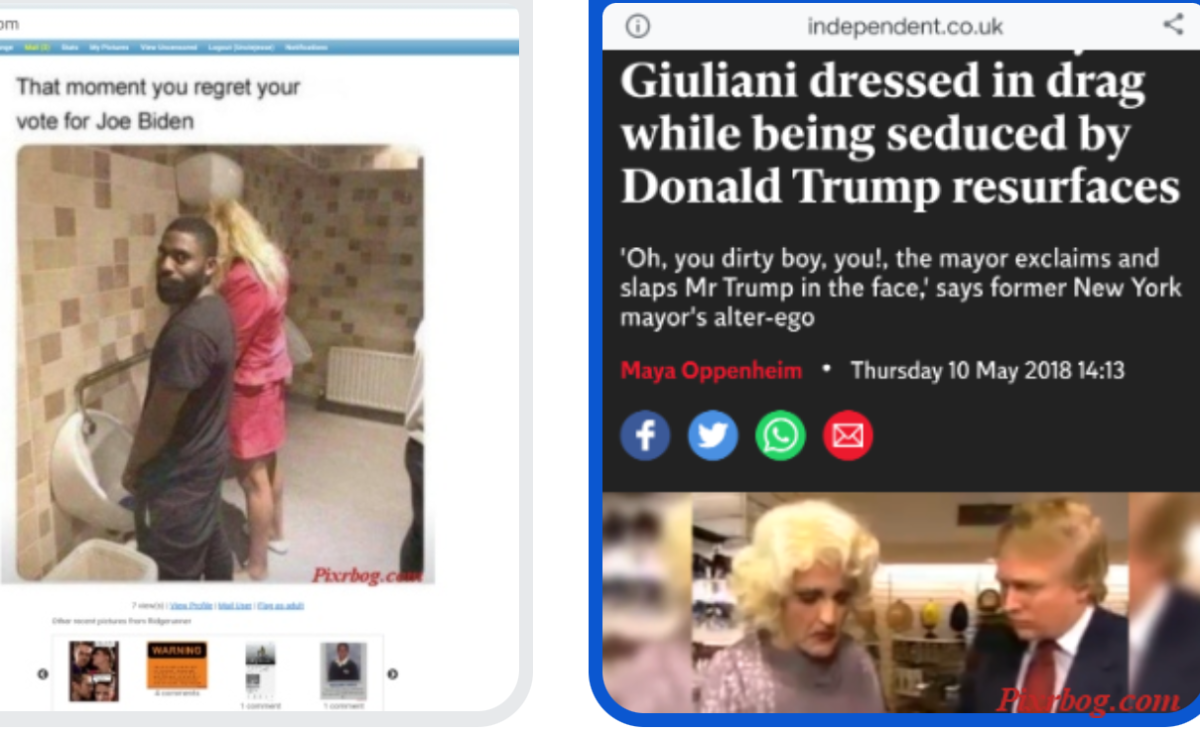This screenshot has height=733, width=1200.
Task: Share the article on Facebook
Action: (x=645, y=436)
